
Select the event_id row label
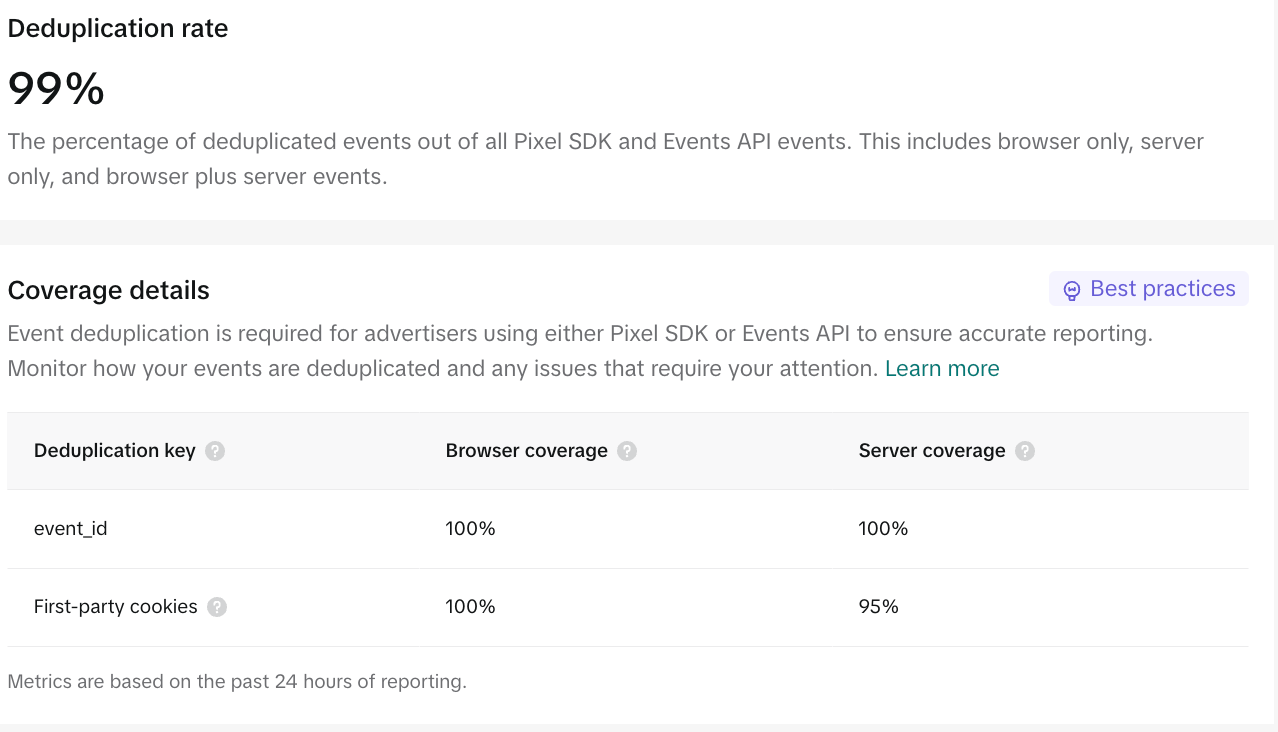[x=71, y=529]
